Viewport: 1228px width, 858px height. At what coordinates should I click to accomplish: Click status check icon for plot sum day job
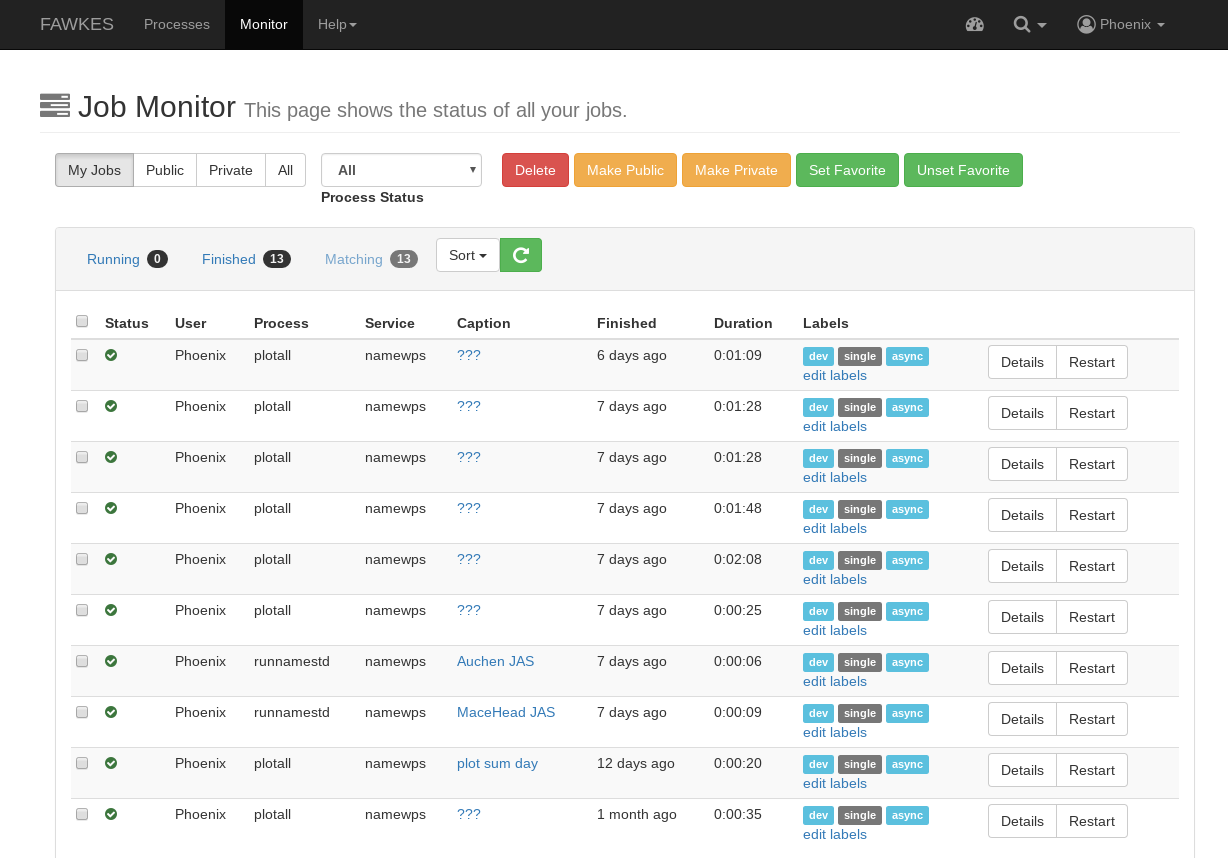click(x=111, y=763)
